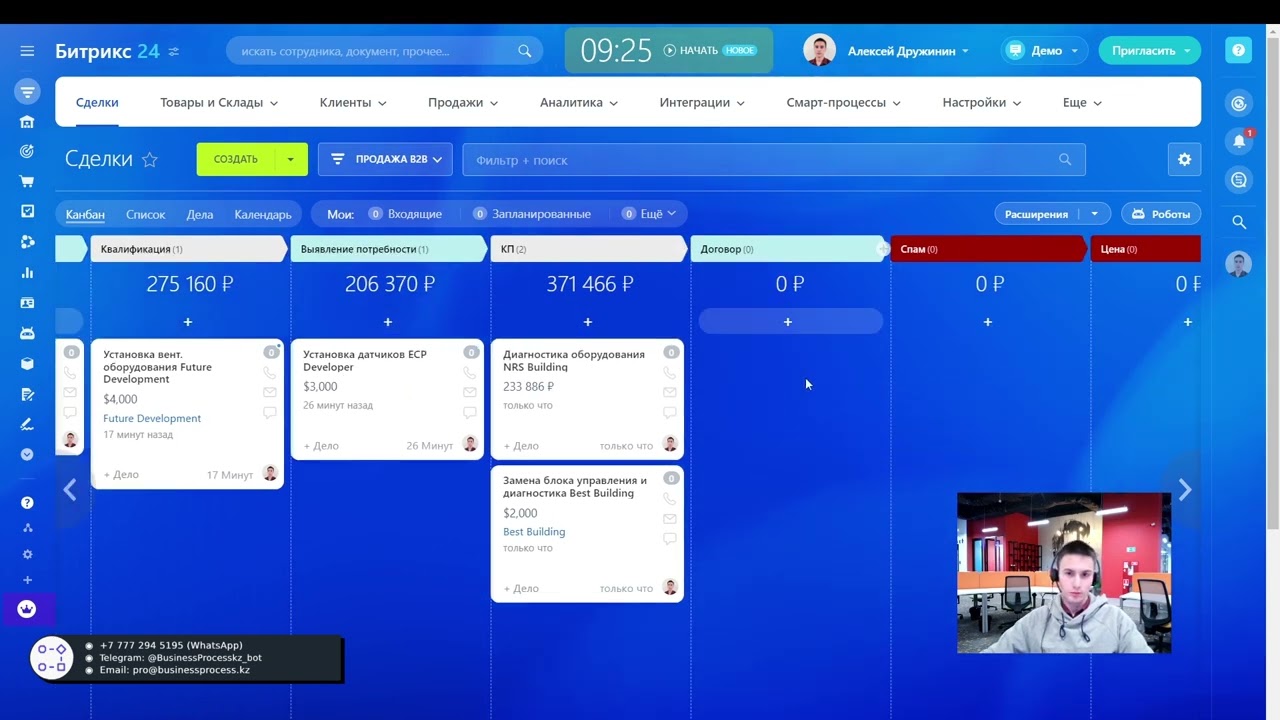Open Future Development company link
Viewport: 1280px width, 720px height.
(x=152, y=418)
